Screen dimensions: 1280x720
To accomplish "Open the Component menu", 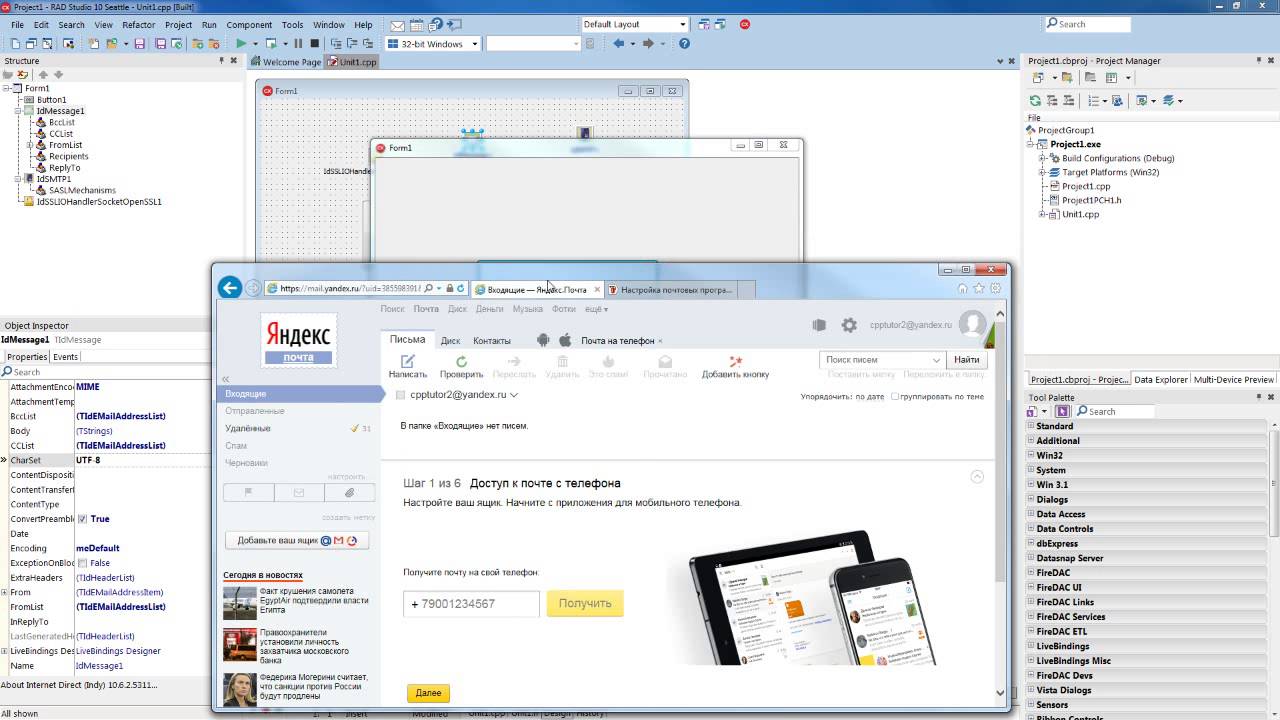I will click(249, 25).
